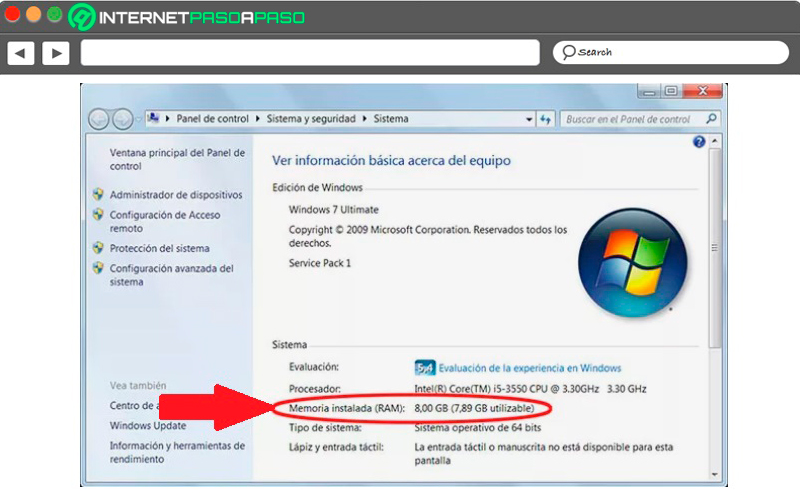Click the Intel(R) Core(TM) i5-3550 processor value

(530, 389)
